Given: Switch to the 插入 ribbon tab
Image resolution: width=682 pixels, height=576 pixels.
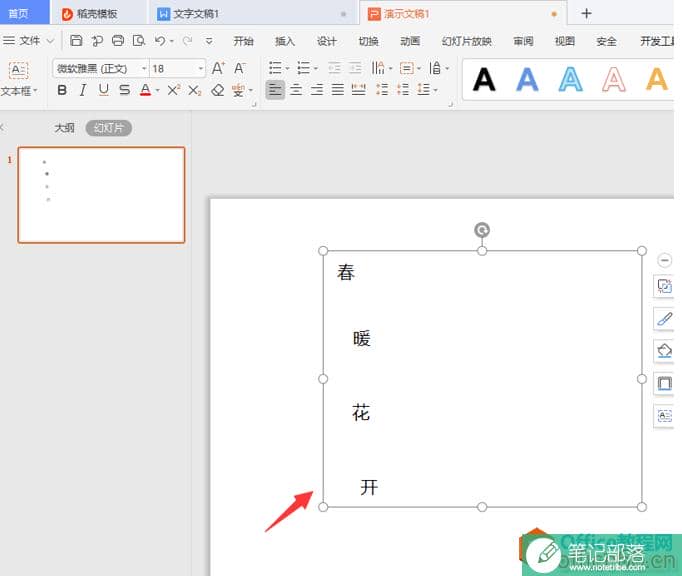Looking at the screenshot, I should click(285, 41).
